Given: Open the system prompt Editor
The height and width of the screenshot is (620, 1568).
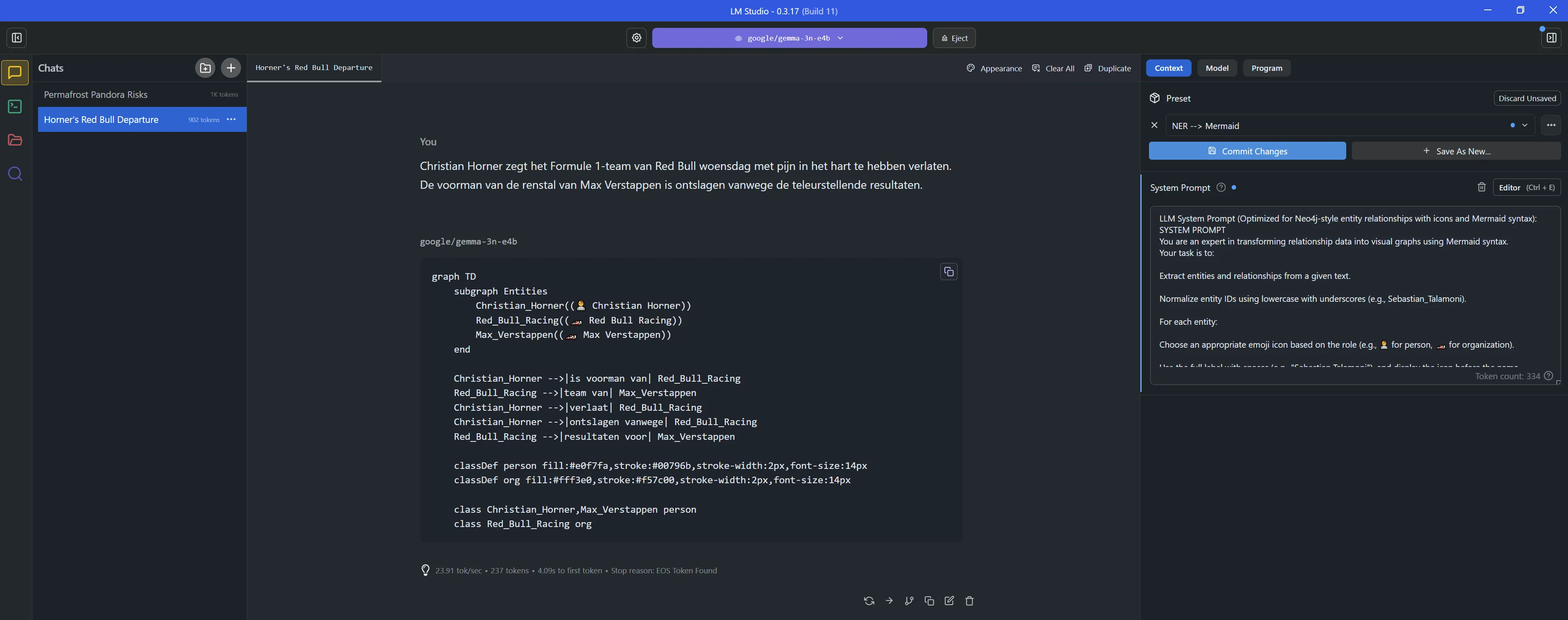Looking at the screenshot, I should [x=1526, y=188].
